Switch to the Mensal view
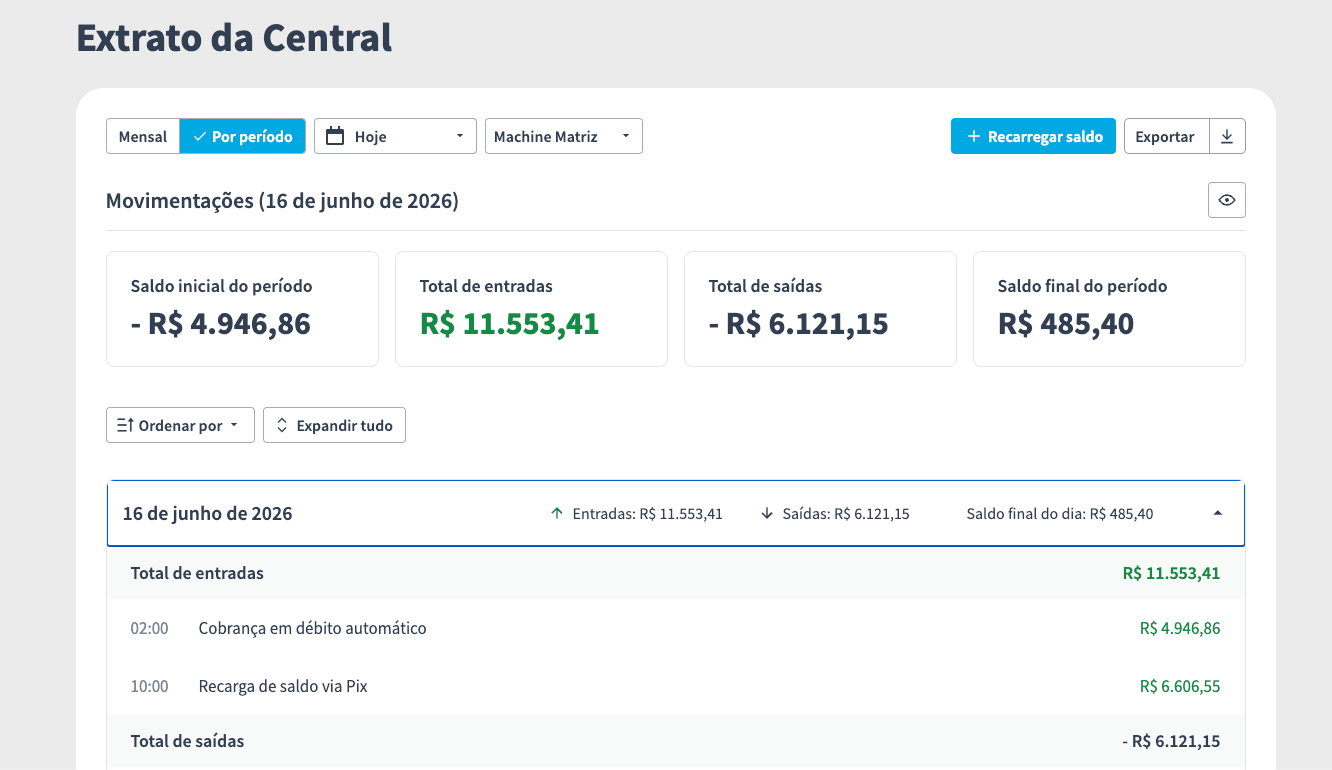The width and height of the screenshot is (1332, 770). click(x=143, y=137)
